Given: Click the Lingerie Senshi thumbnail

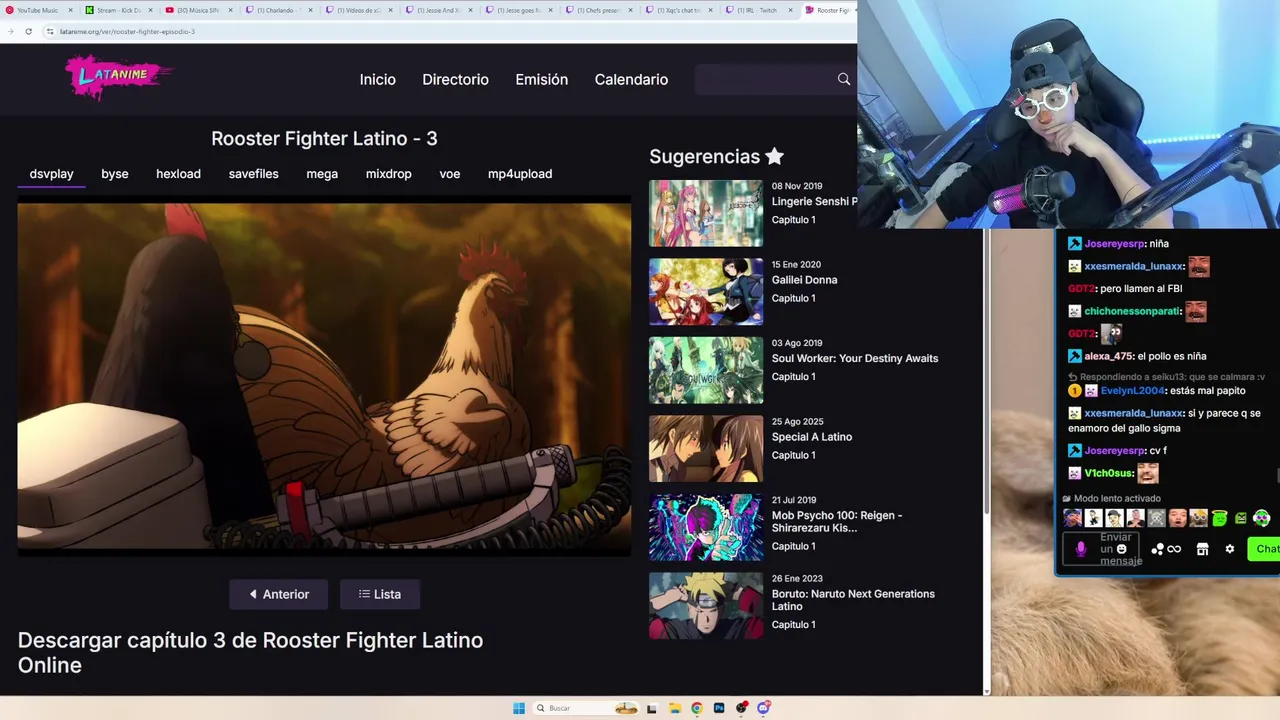Looking at the screenshot, I should coord(706,213).
